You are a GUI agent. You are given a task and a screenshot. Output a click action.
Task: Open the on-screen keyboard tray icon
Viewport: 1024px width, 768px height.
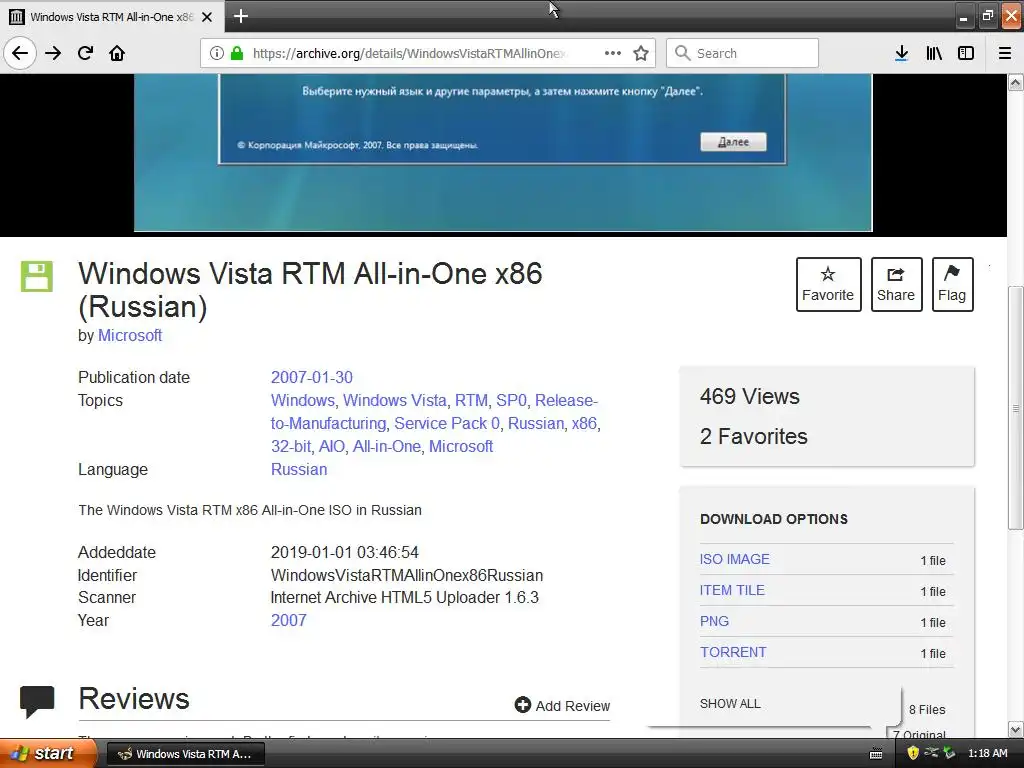click(x=876, y=754)
